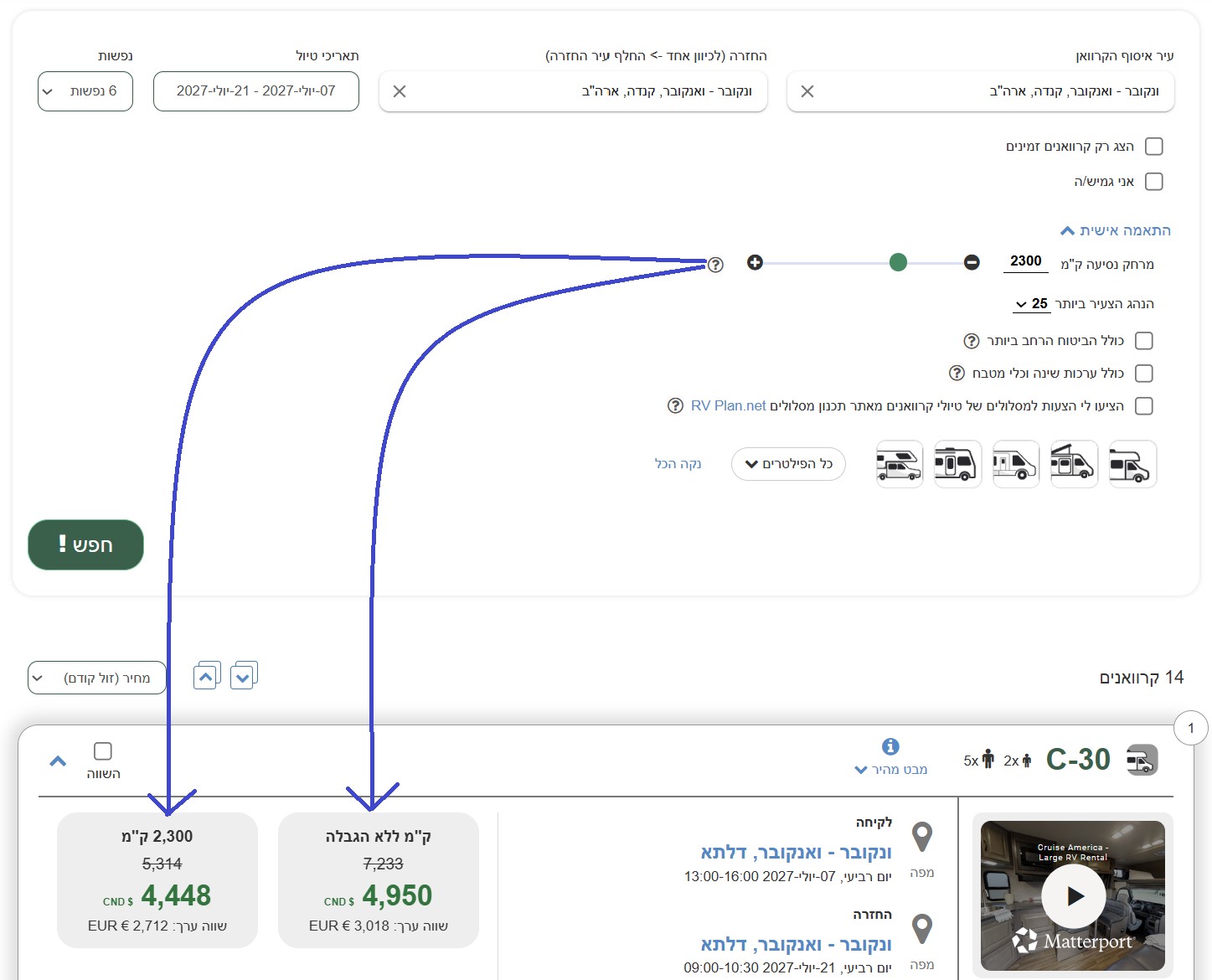Tick the compare checkbox for C-30
The width and height of the screenshot is (1212, 980).
103,750
